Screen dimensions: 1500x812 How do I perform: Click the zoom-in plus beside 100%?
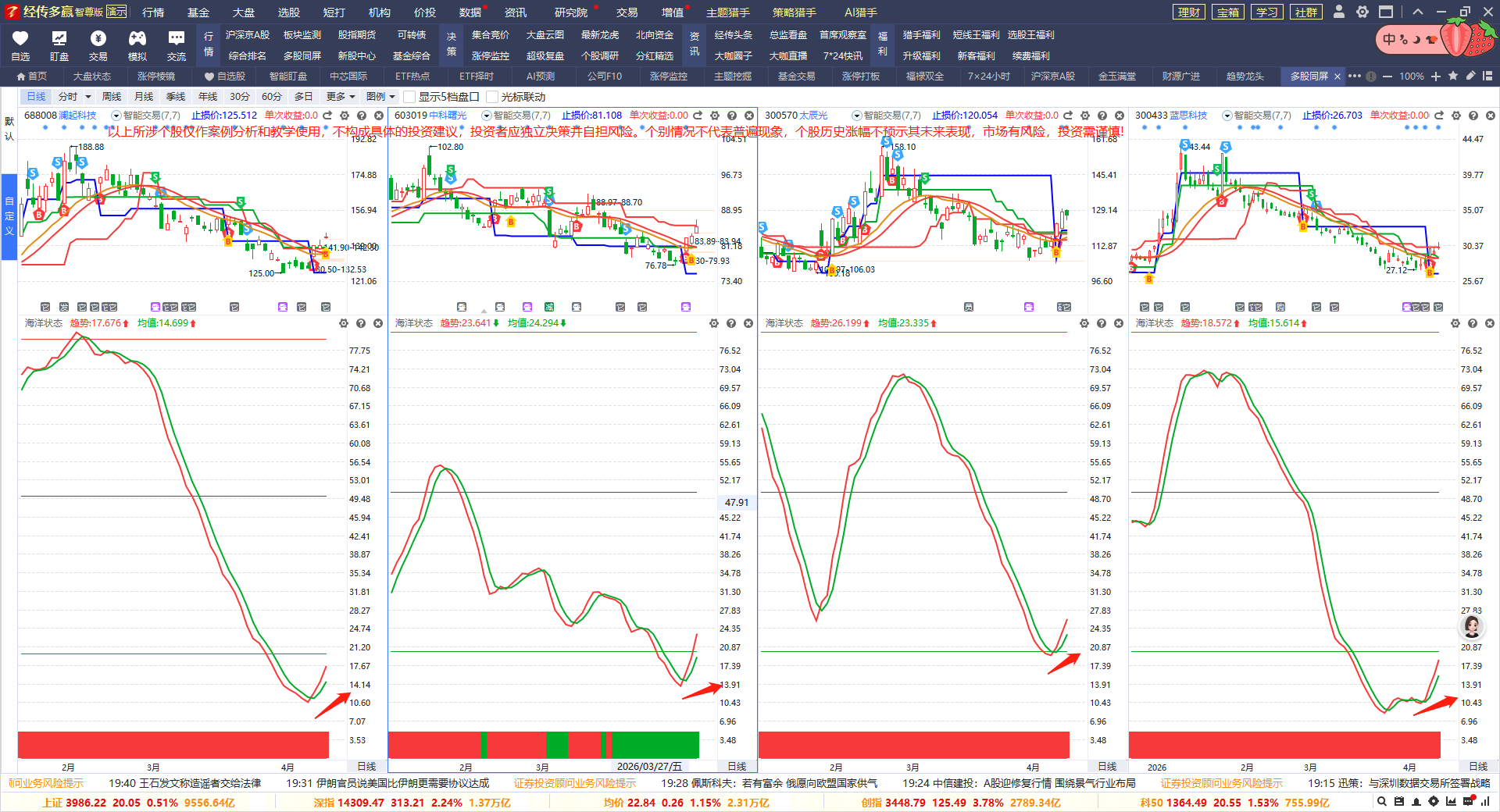click(x=1436, y=77)
